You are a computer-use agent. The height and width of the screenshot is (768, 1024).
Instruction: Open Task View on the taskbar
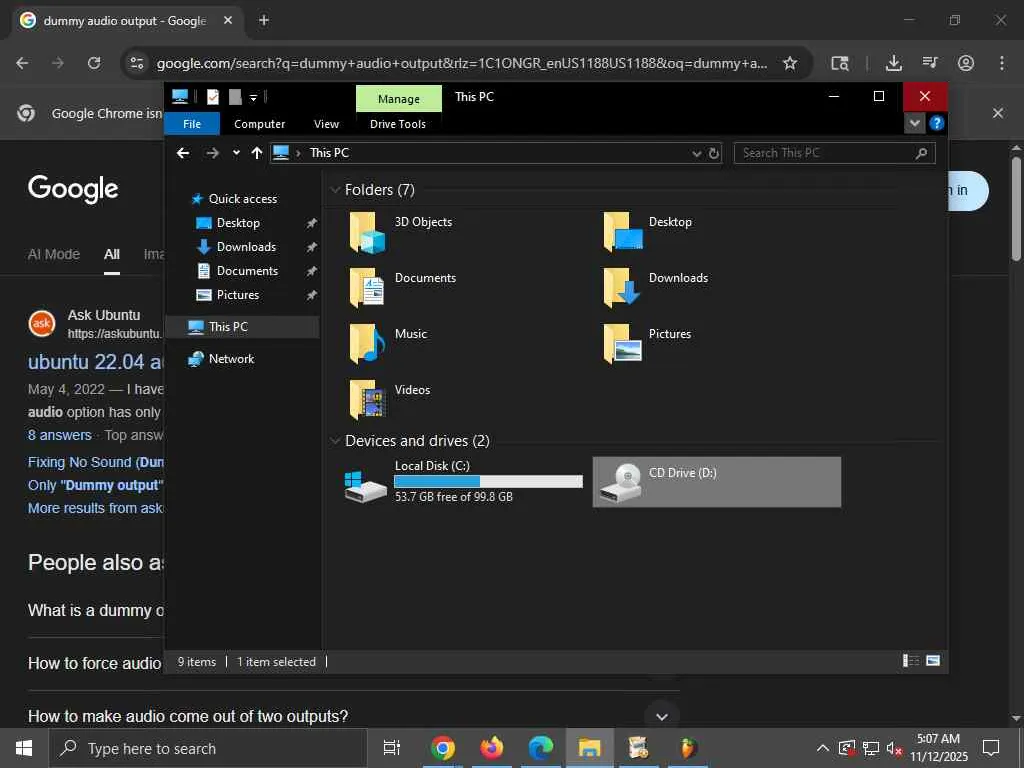coord(392,748)
